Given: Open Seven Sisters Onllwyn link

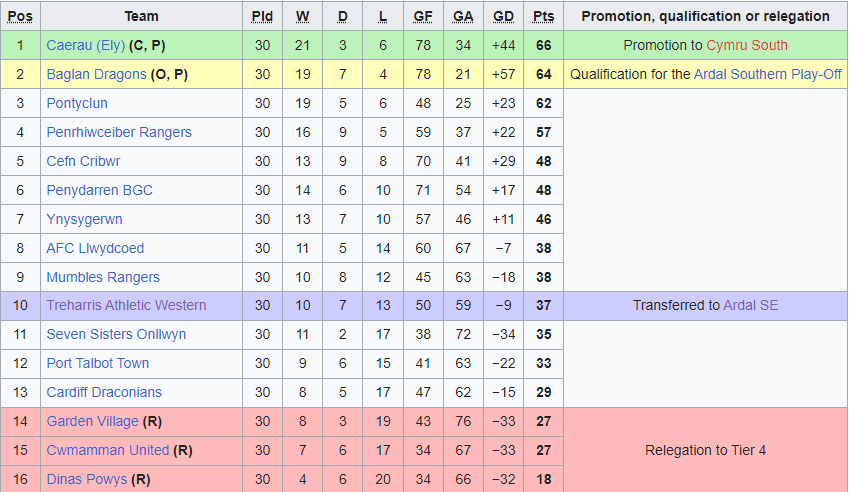Looking at the screenshot, I should click(116, 334).
